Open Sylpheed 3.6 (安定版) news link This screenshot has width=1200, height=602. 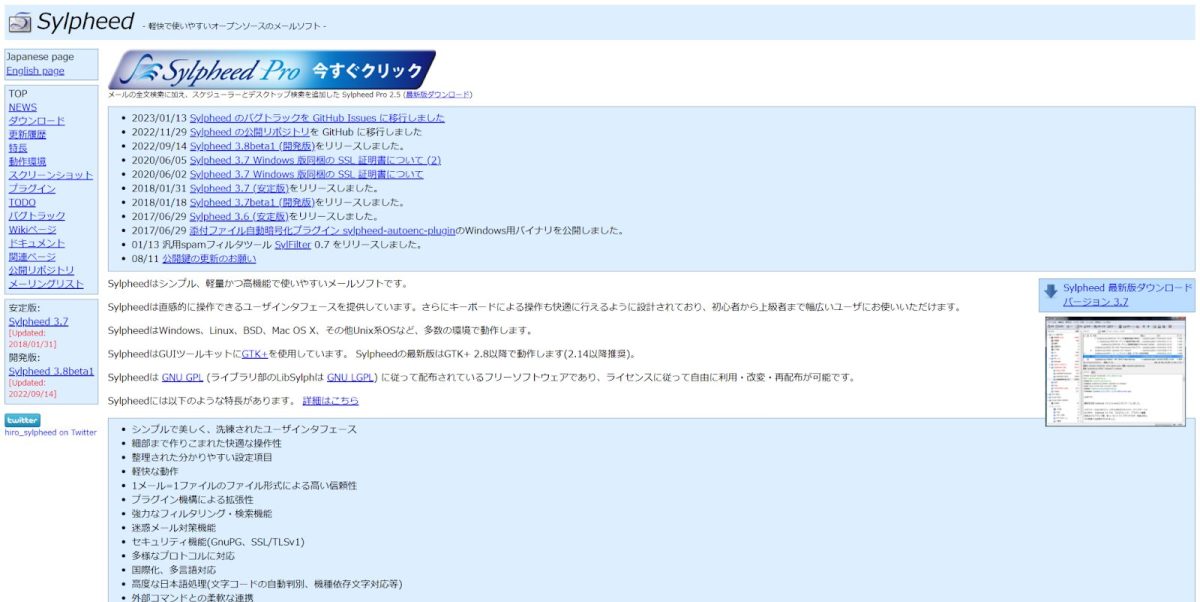point(239,216)
